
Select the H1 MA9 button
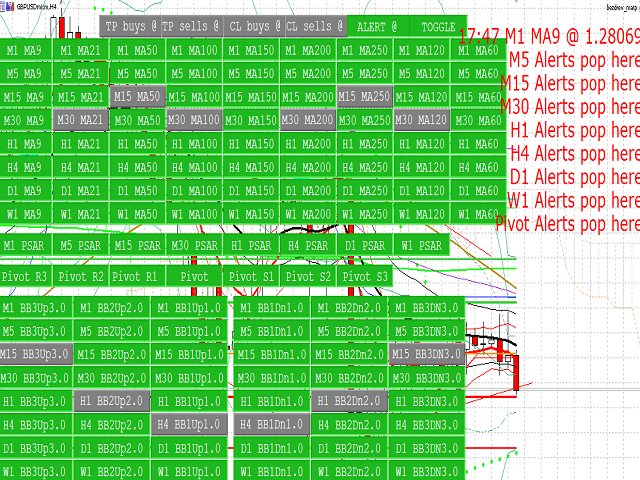click(26, 144)
